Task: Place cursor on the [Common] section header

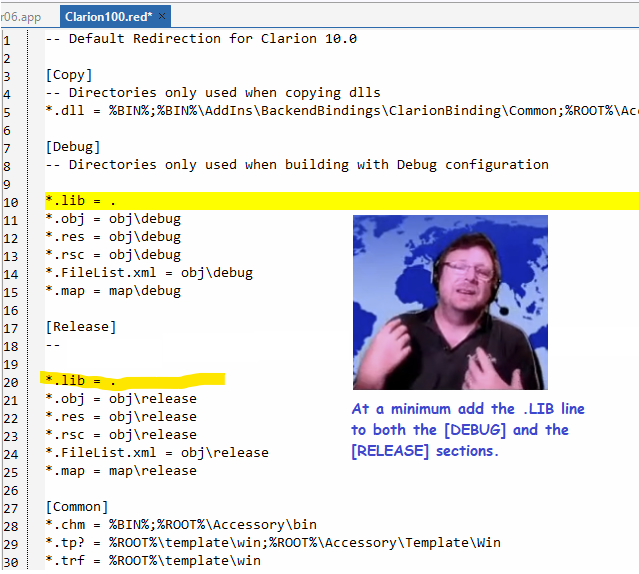Action: [x=77, y=507]
